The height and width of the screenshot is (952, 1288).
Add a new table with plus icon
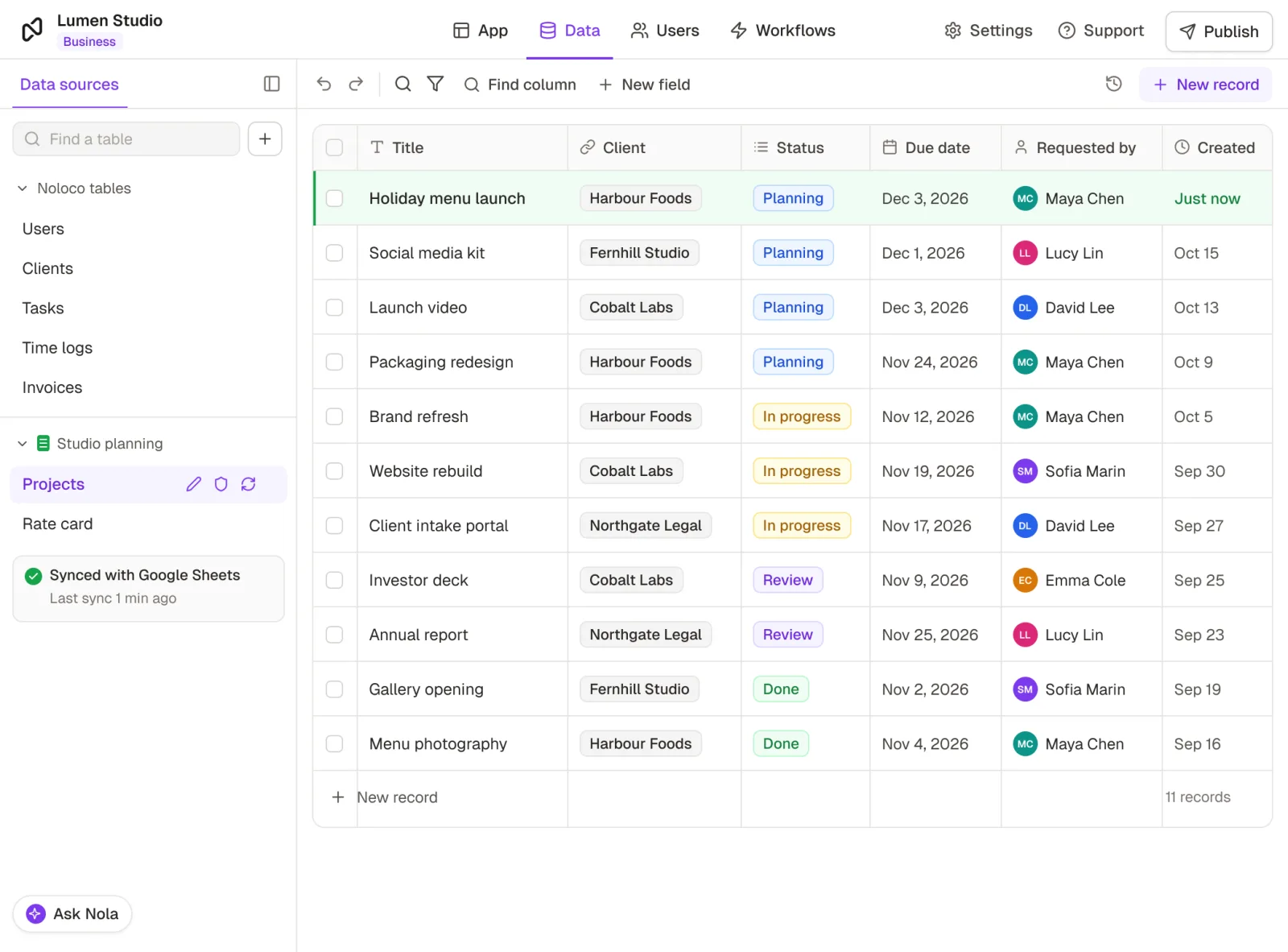pos(265,139)
